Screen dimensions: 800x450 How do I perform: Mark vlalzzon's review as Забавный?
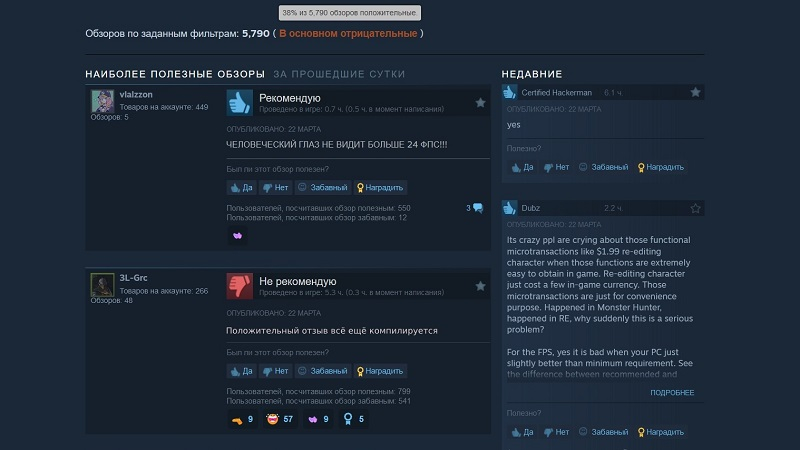322,188
